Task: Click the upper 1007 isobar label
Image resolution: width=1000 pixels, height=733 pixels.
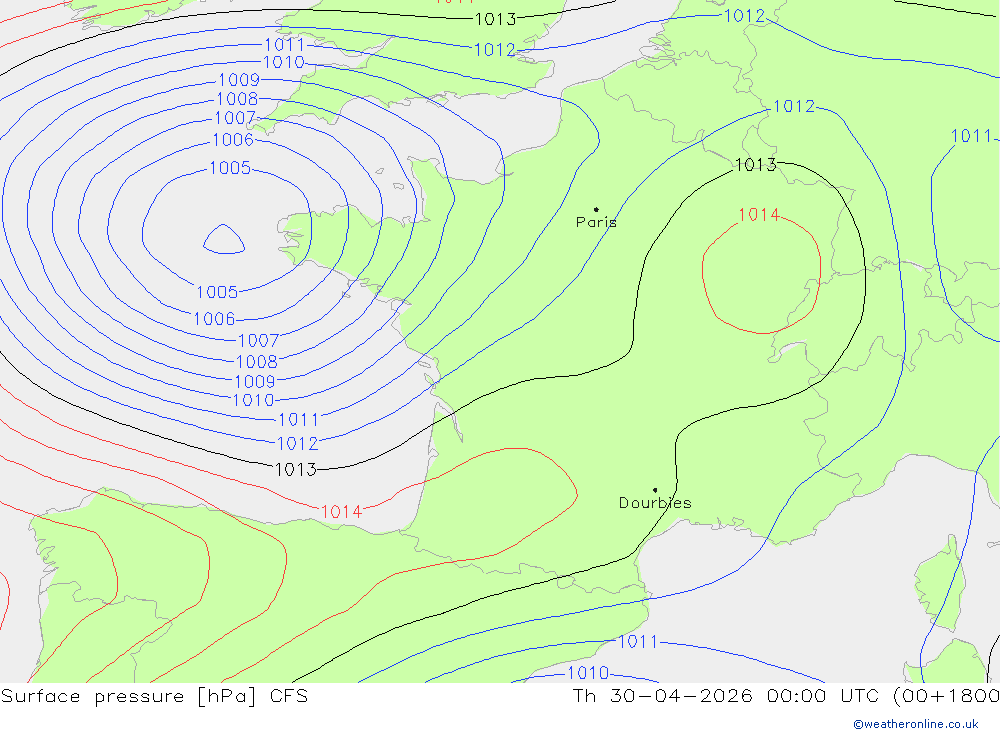Action: point(235,118)
